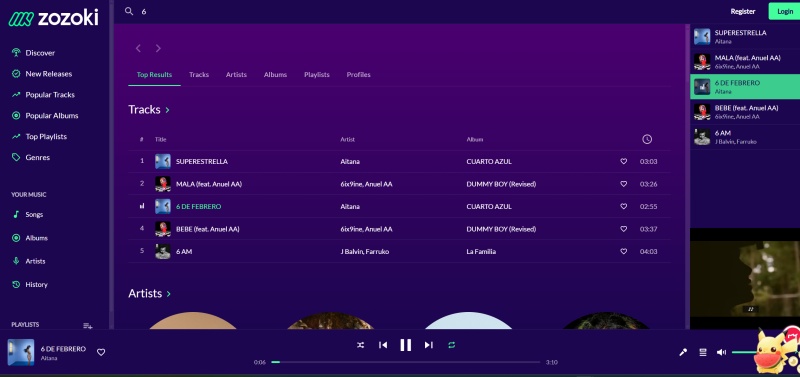Like the 6 AM track
Screen dimensions: 800x377
point(623,251)
